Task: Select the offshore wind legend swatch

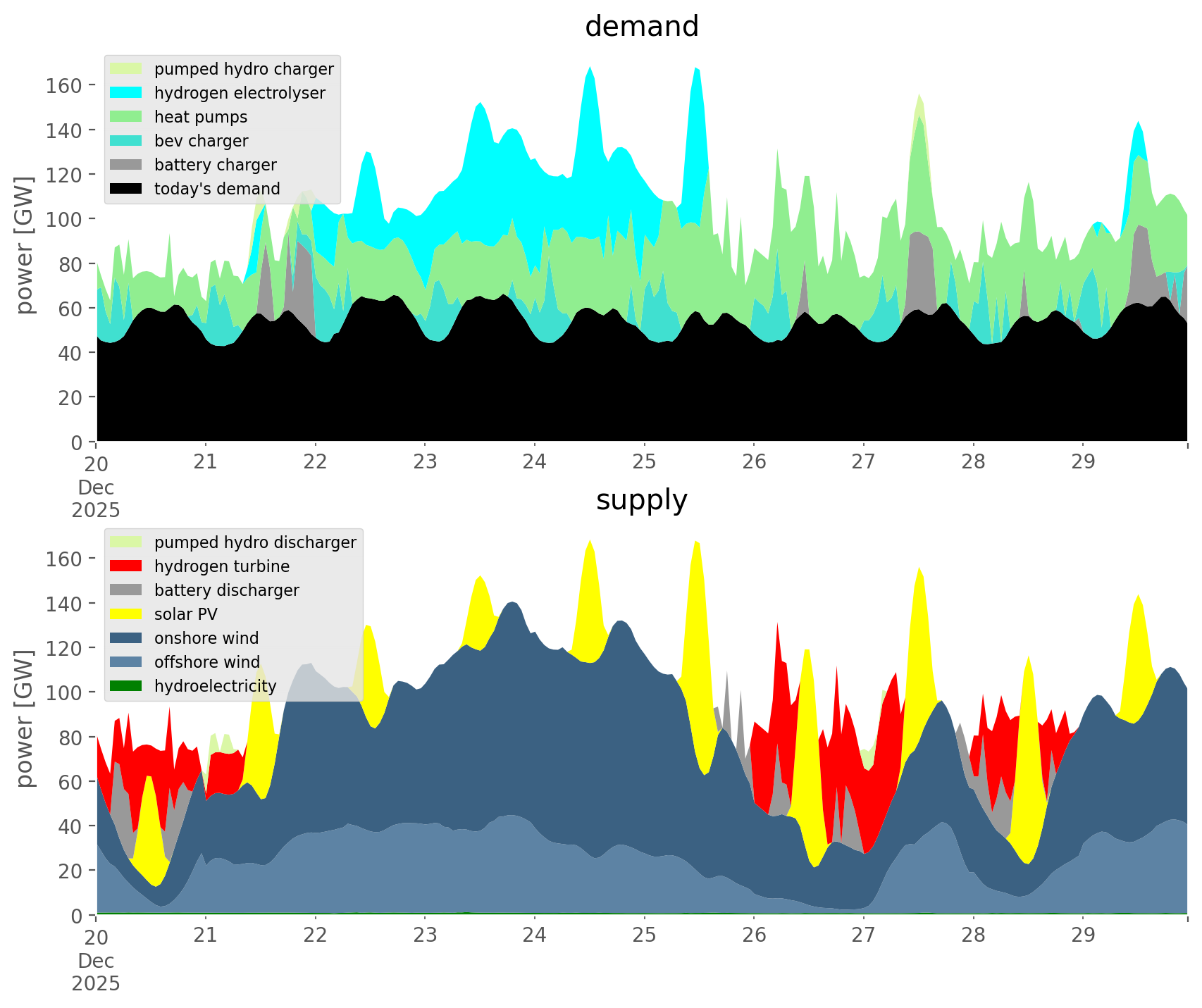Action: 127,662
